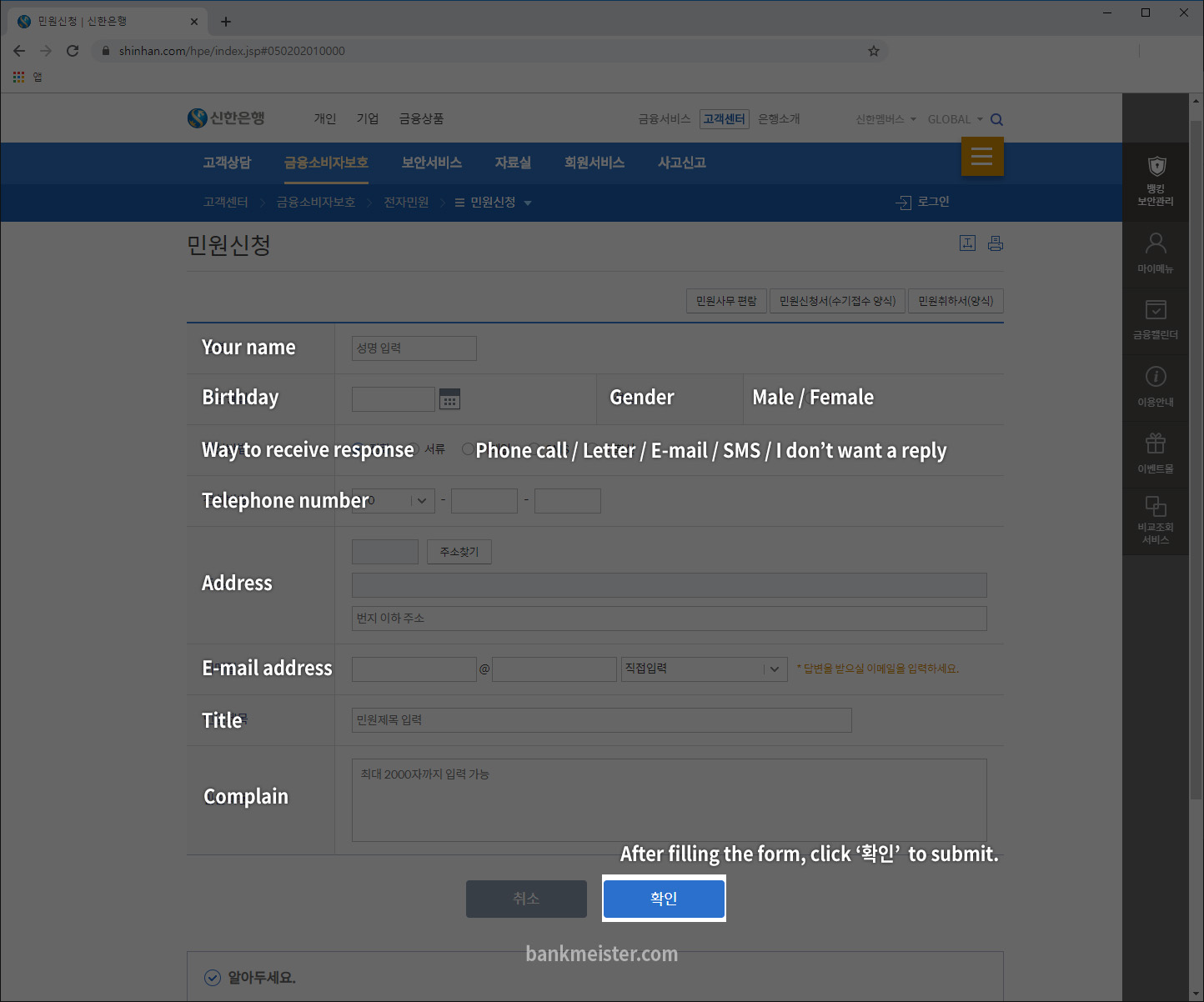Switch to the 보안서비스 tab
Viewport: 1204px width, 1002px height.
pos(432,163)
